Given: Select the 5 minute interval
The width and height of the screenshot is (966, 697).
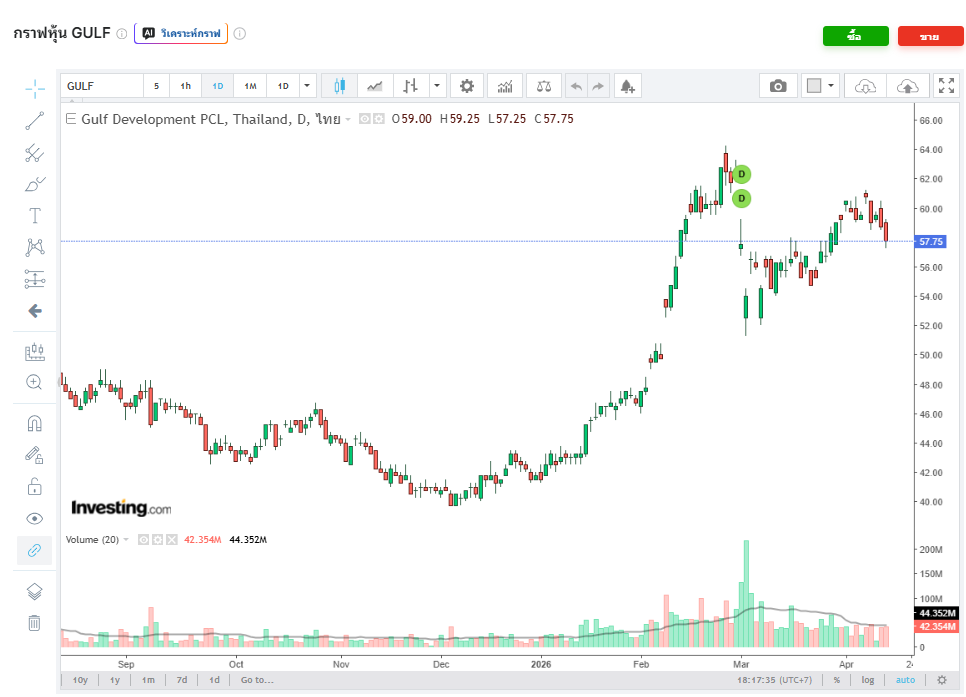Looking at the screenshot, I should [156, 86].
